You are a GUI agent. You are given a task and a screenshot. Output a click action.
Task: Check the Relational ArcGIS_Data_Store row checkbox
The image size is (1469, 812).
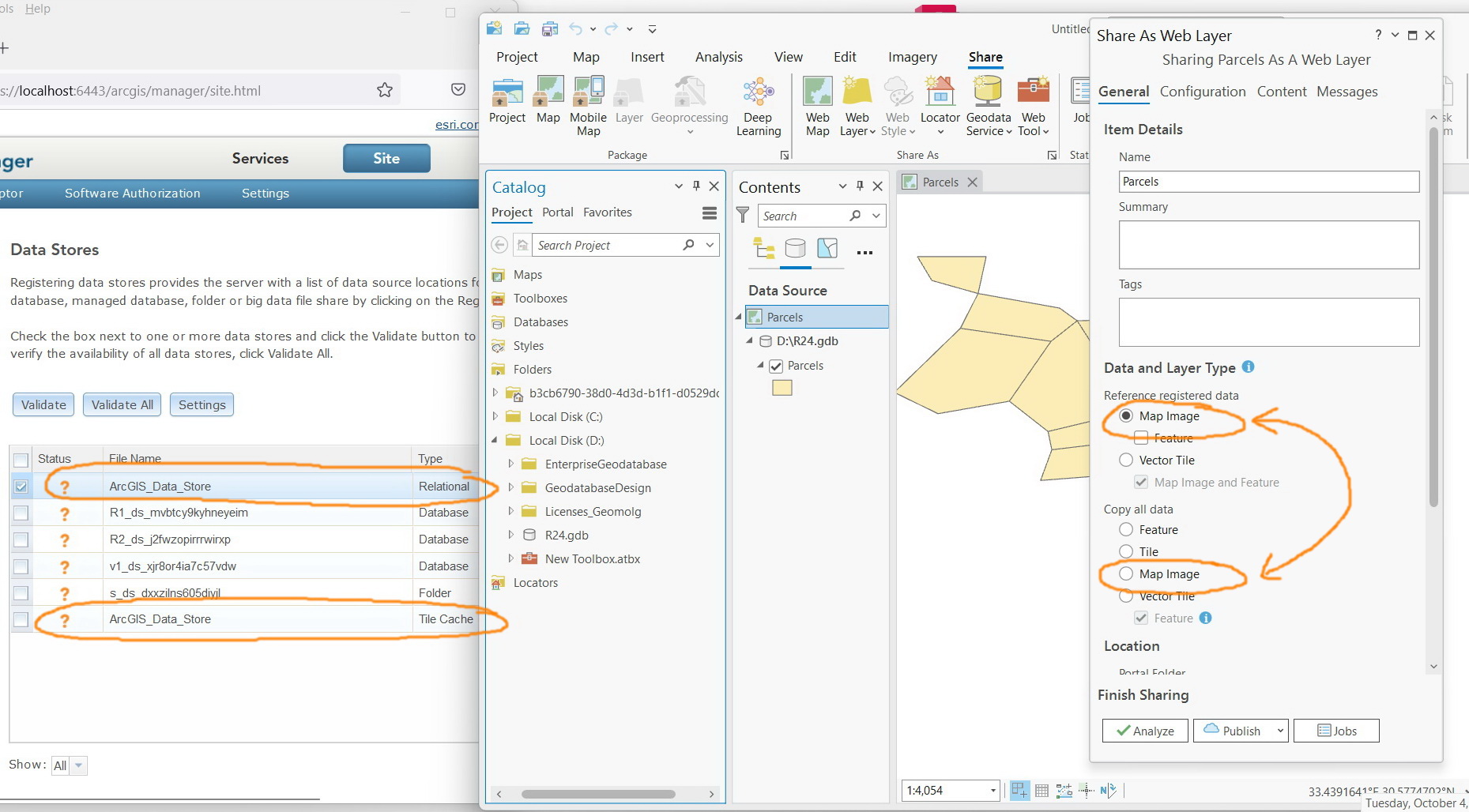coord(21,486)
